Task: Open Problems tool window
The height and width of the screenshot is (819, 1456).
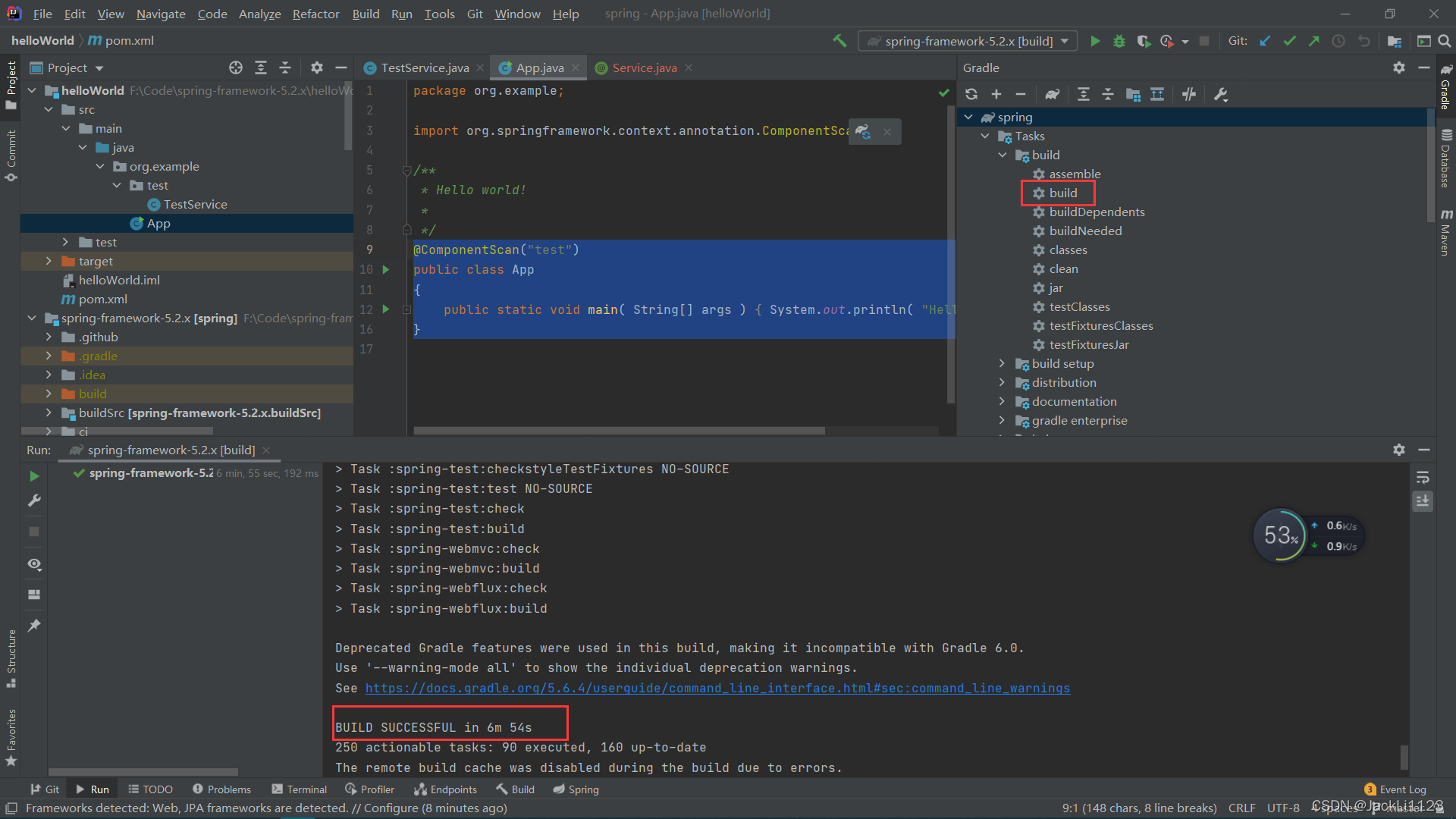Action: pyautogui.click(x=221, y=789)
